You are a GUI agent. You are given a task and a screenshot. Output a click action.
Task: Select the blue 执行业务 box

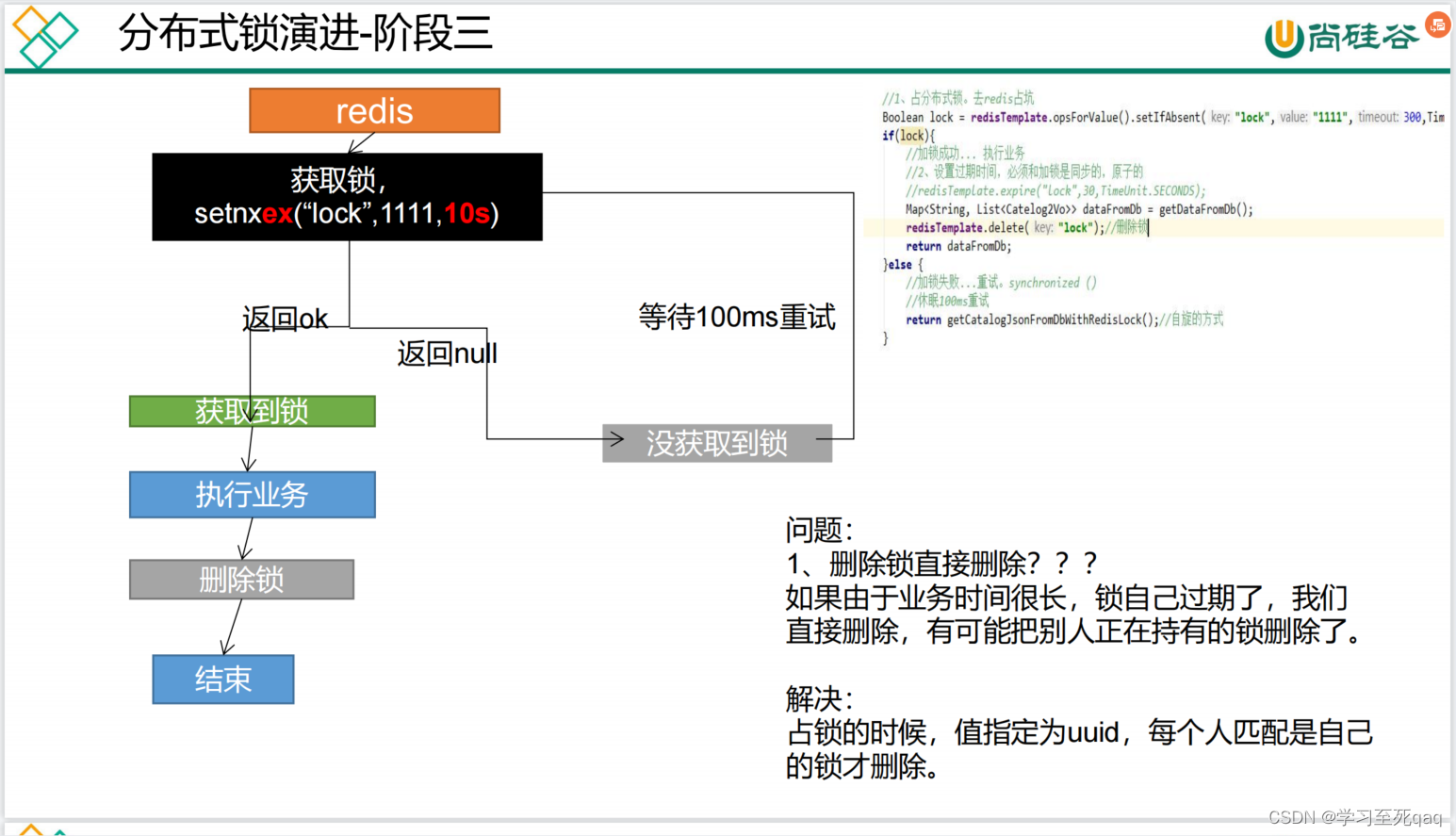253,495
